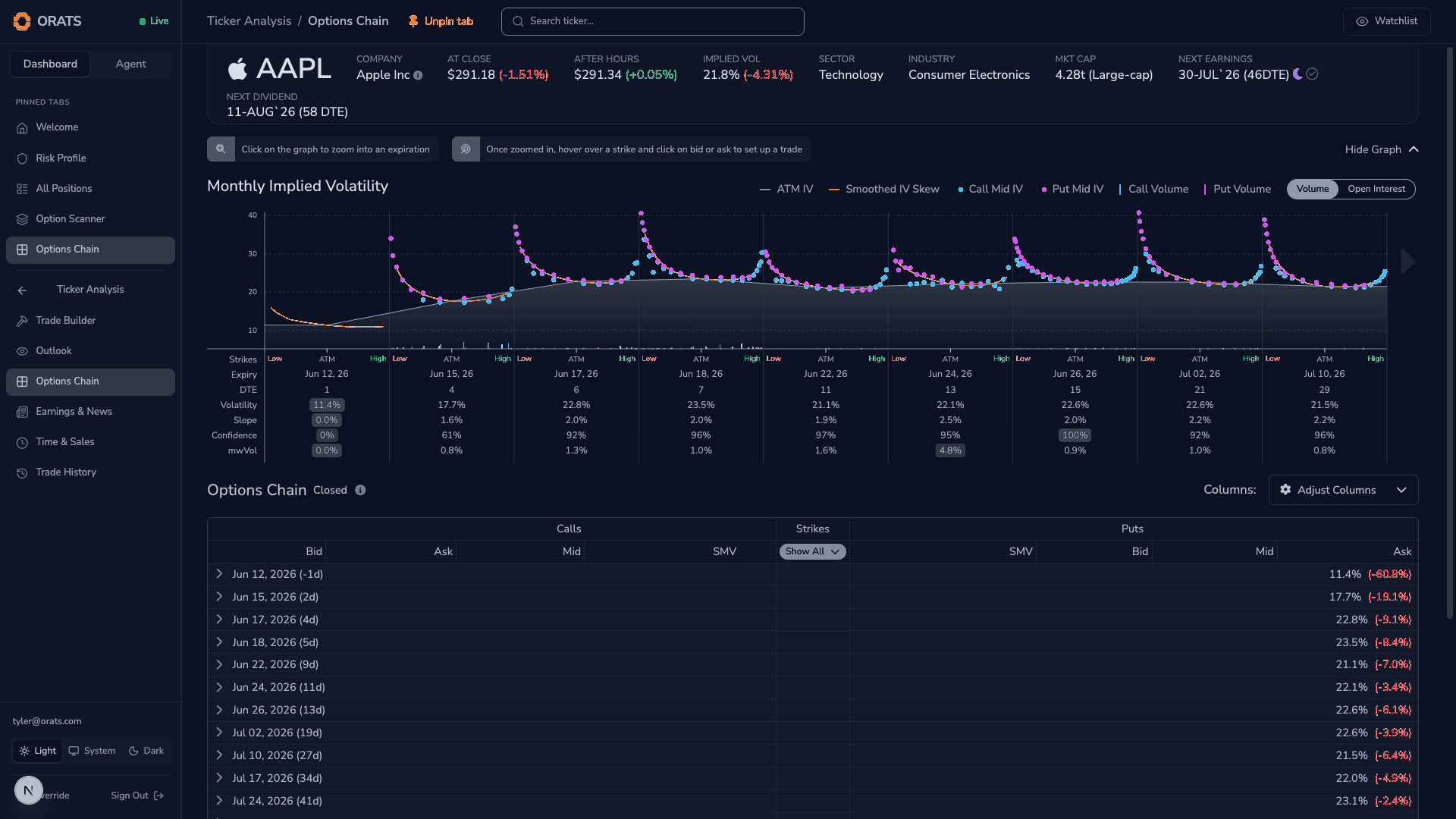1456x819 pixels.
Task: Click the page vertical scrollbar
Action: tap(1450, 334)
